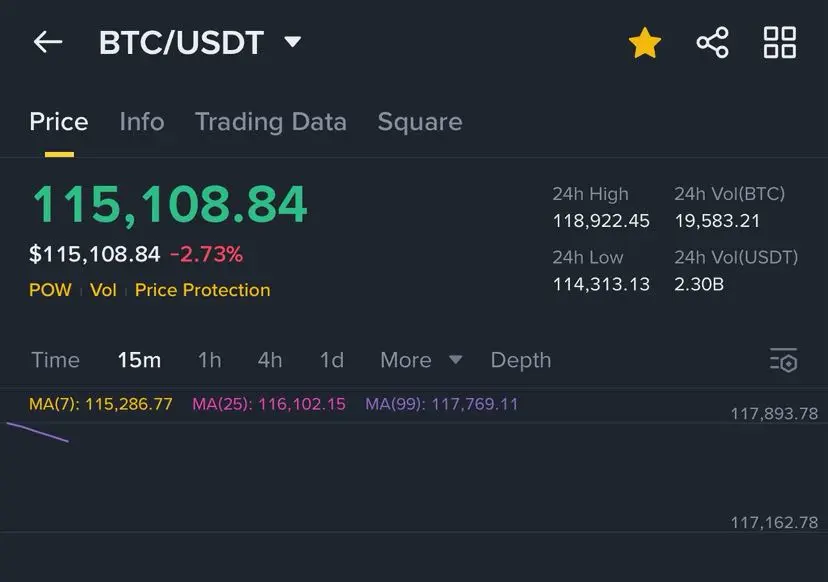Tap the POW tag link
The image size is (828, 582).
[x=50, y=290]
